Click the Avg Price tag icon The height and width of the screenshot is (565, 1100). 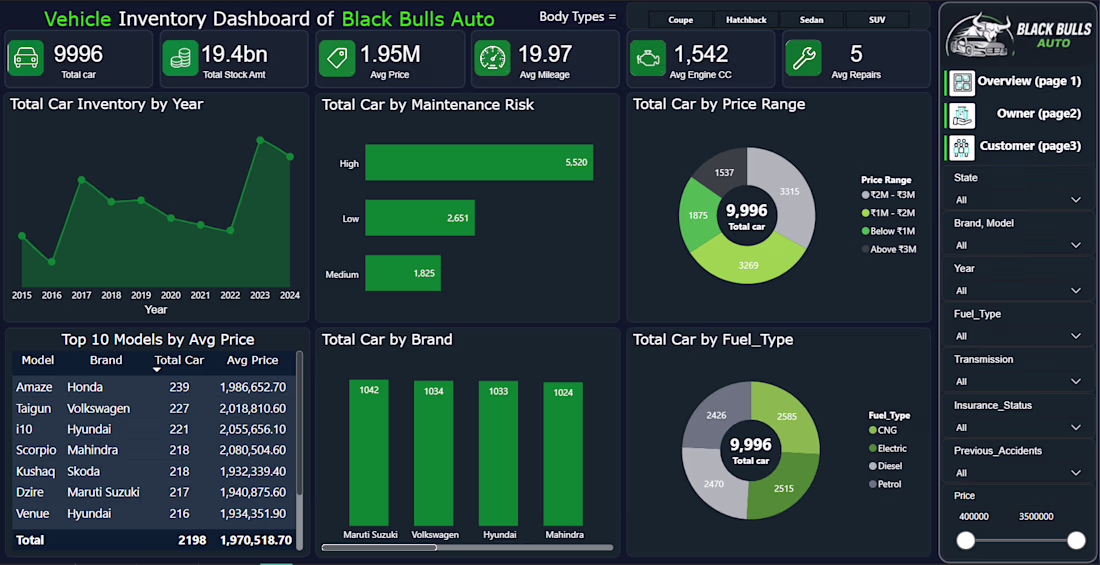click(x=337, y=58)
